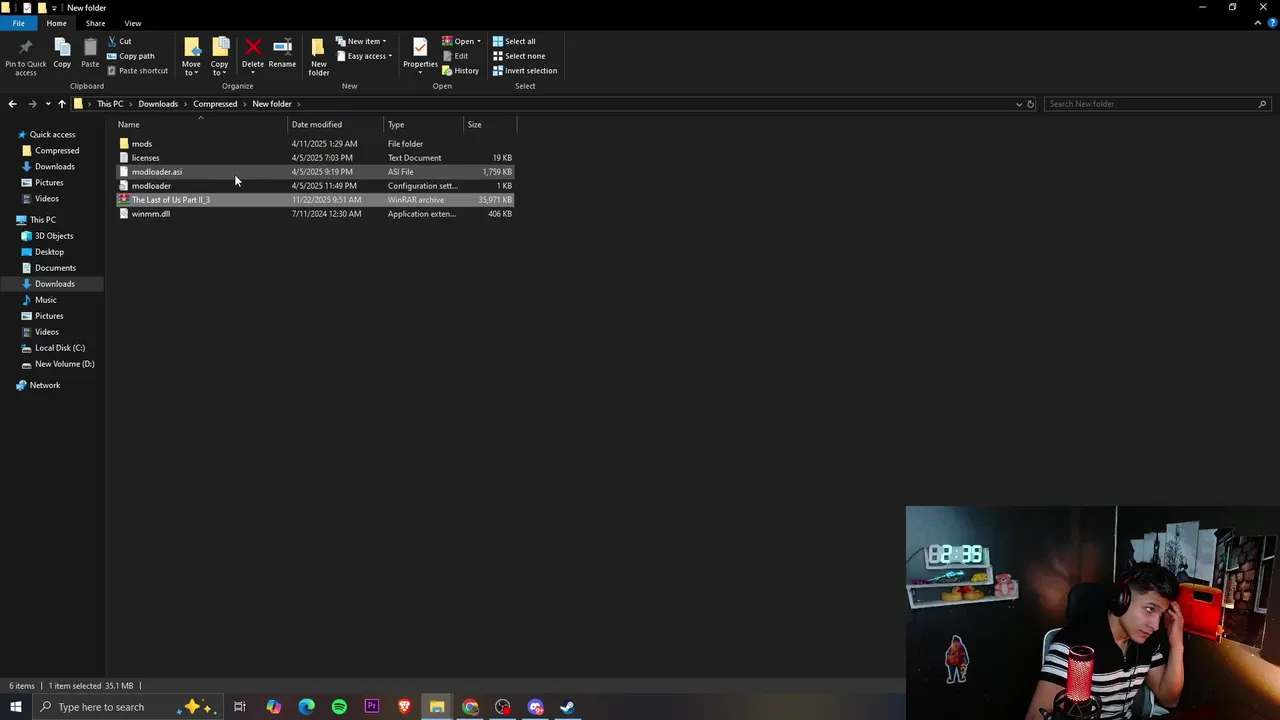This screenshot has width=1280, height=720.
Task: Select the modloader.asi file
Action: tap(315, 172)
